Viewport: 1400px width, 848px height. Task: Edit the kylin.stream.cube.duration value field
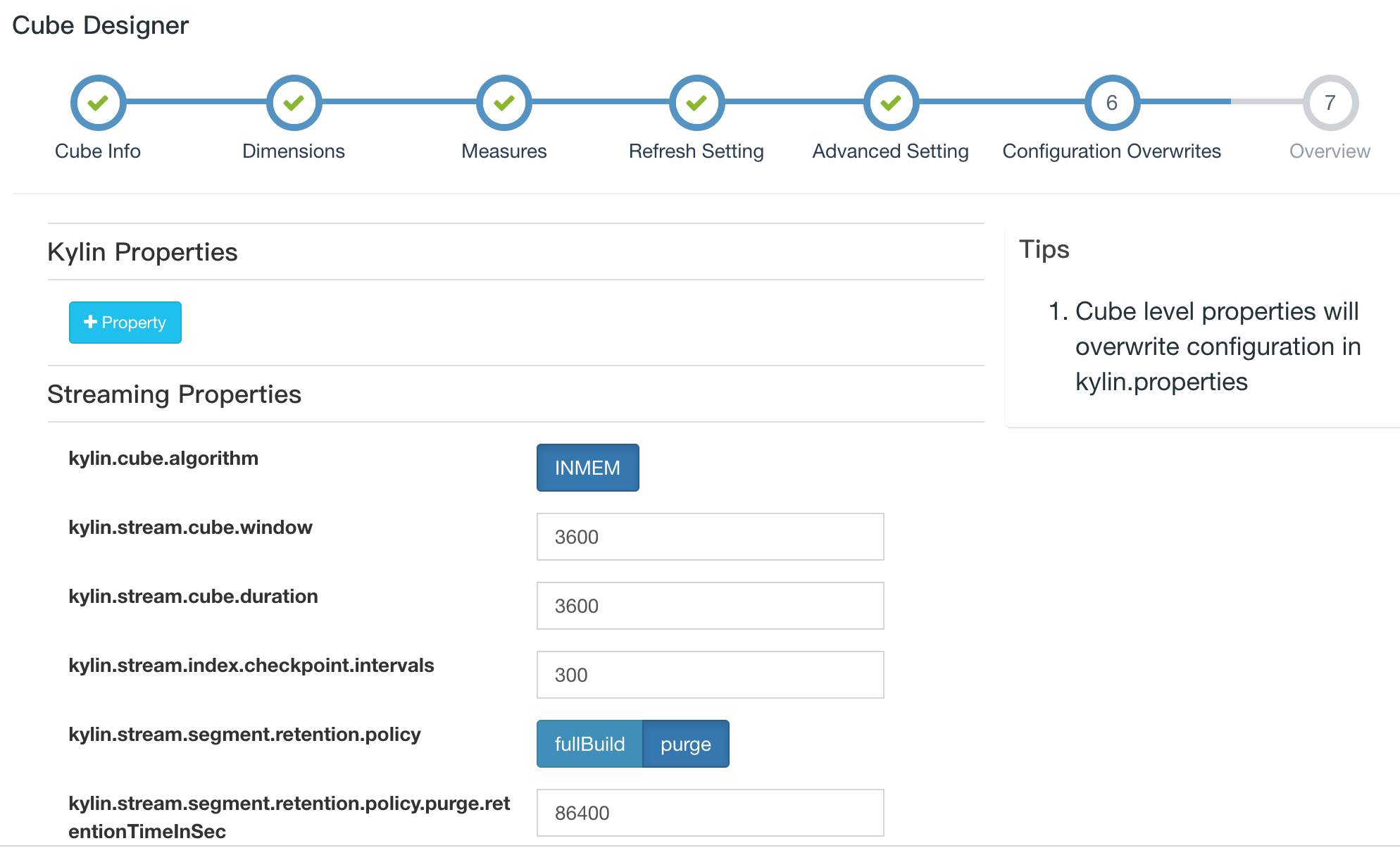pos(710,606)
